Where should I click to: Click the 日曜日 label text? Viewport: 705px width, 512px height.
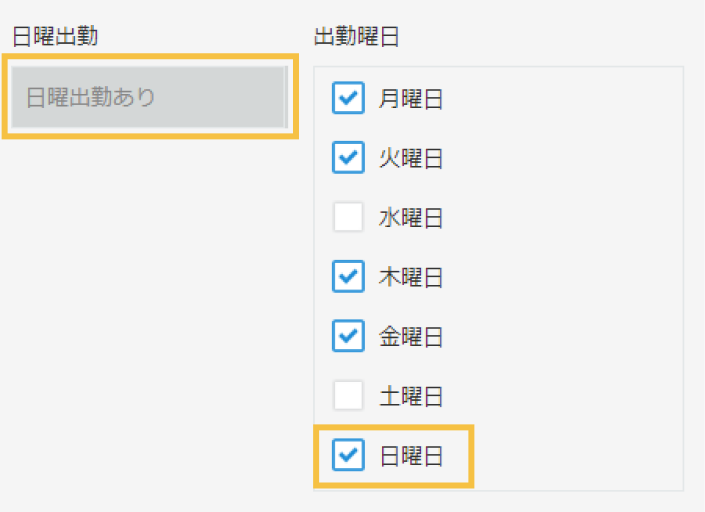coord(410,456)
